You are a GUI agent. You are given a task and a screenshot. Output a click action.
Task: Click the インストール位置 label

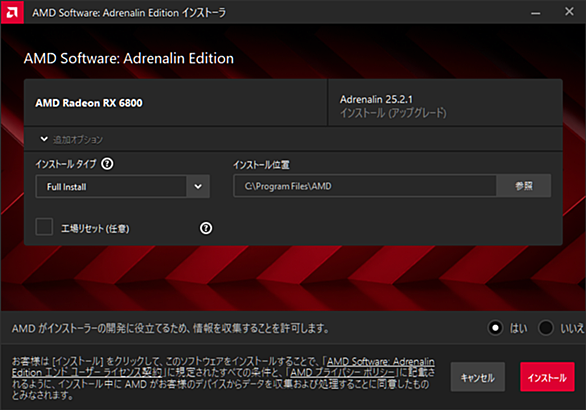tap(261, 165)
